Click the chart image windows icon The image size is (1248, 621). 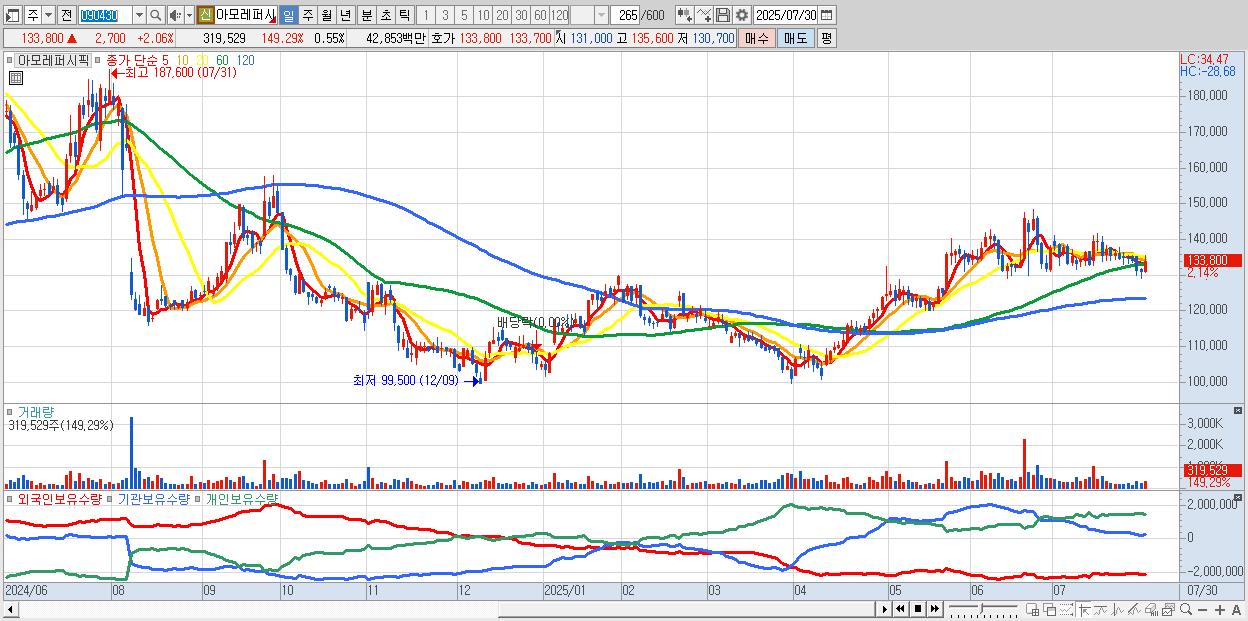1168,610
